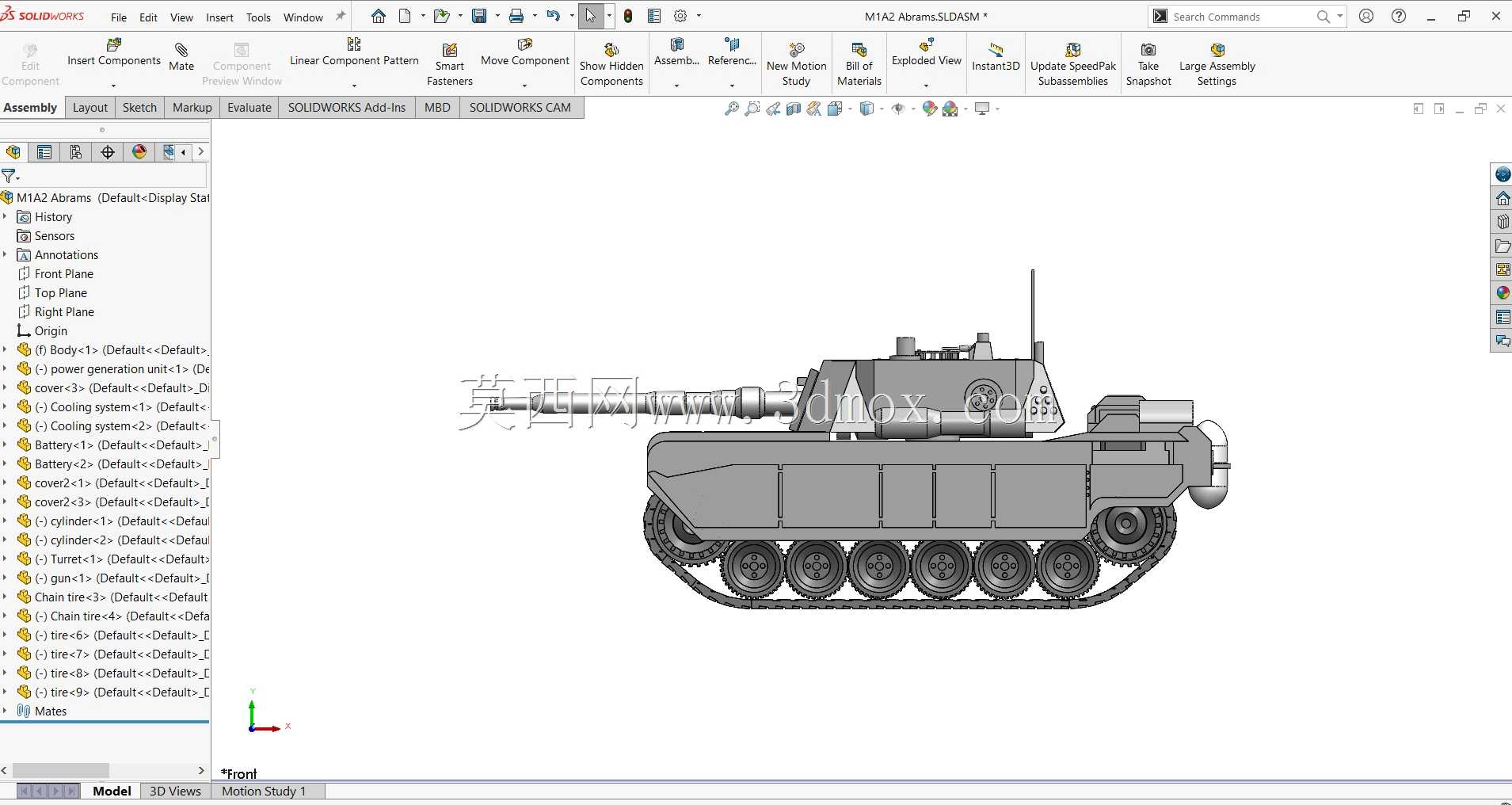
Task: Start a New Motion Study
Action: click(x=796, y=65)
